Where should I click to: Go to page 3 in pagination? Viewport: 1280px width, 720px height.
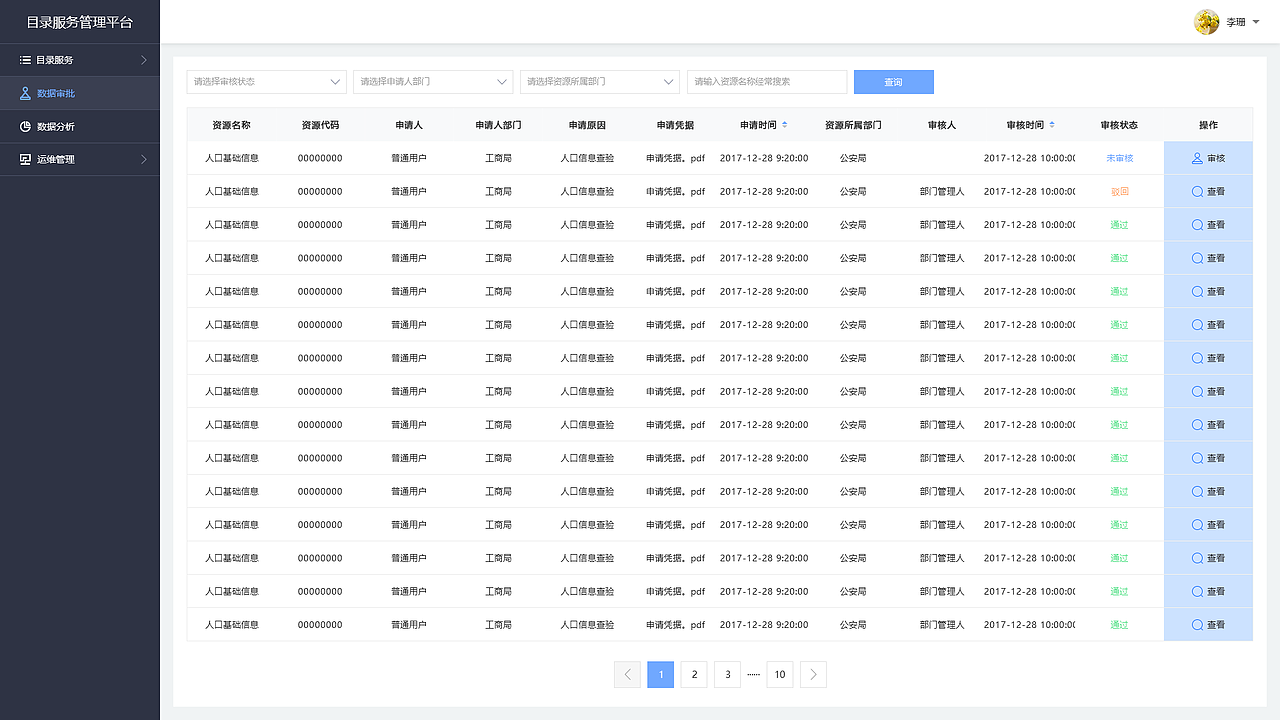point(727,674)
